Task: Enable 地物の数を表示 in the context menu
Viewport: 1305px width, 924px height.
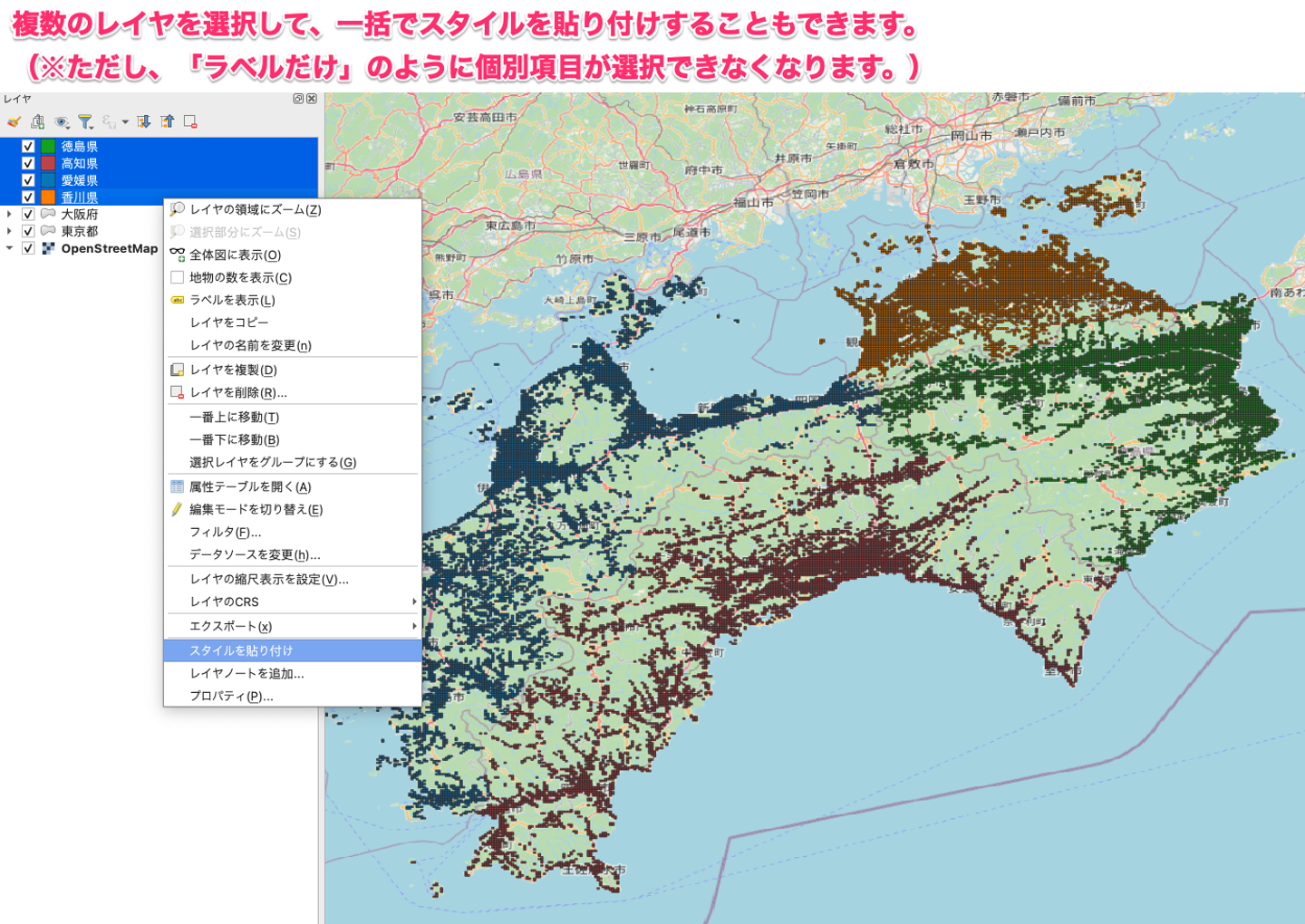Action: tap(293, 278)
